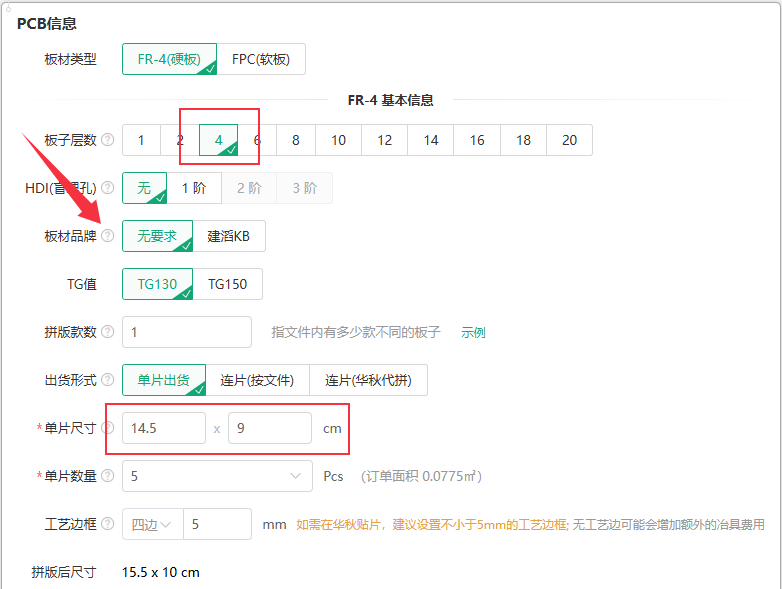The height and width of the screenshot is (589, 782).
Task: Open the 单片数量 quantity dropdown
Action: click(217, 476)
